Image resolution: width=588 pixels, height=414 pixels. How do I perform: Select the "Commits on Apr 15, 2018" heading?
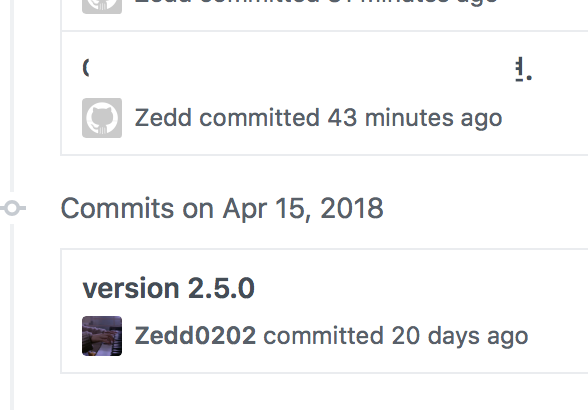tap(222, 208)
